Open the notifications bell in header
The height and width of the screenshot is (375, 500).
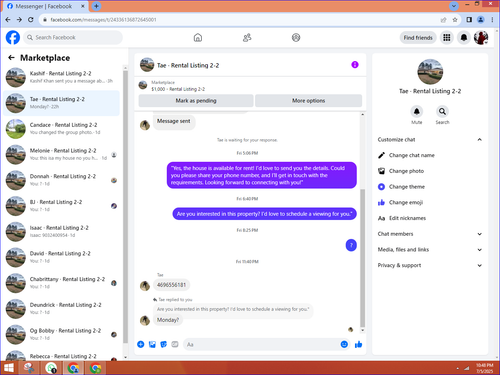tap(464, 38)
